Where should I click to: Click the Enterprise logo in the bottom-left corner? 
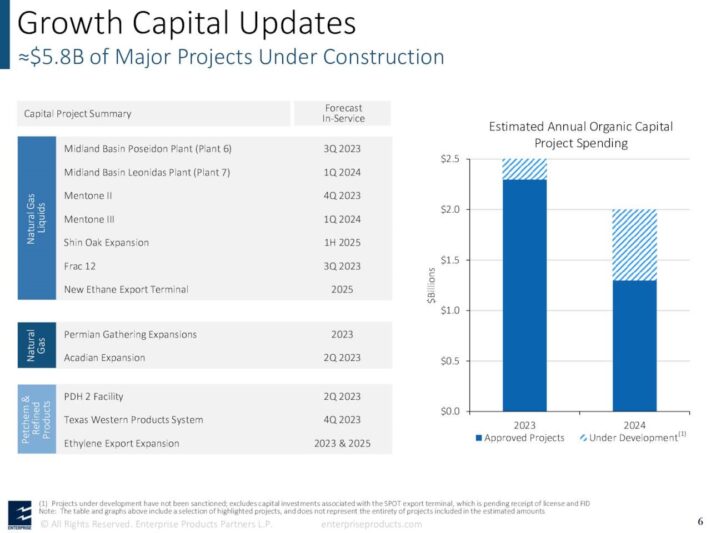19,512
